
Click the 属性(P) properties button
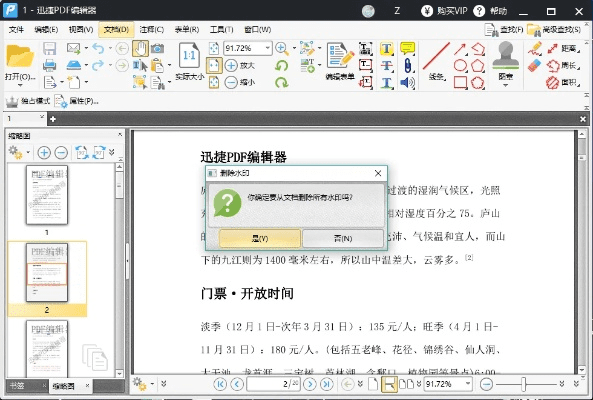pyautogui.click(x=76, y=101)
